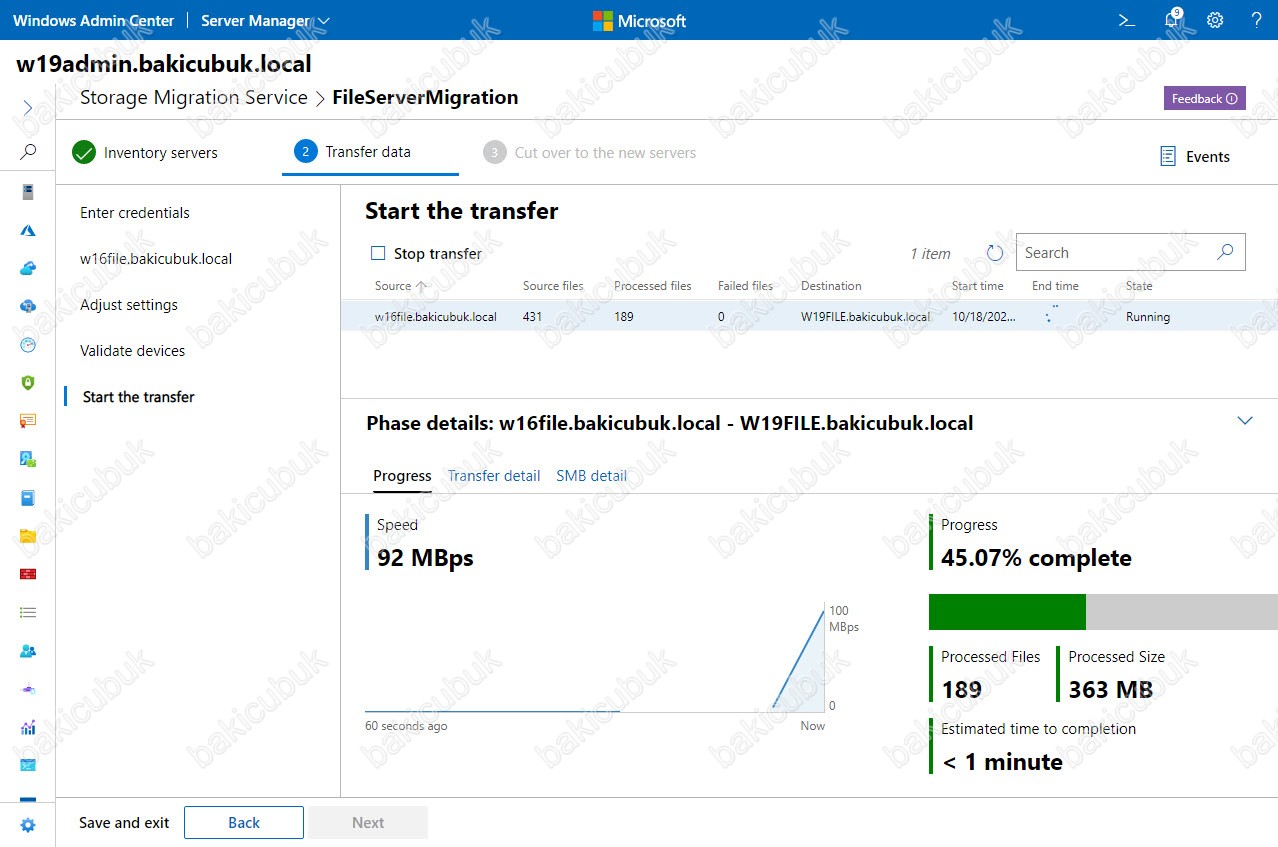Screen dimensions: 1278x847
Task: Click the W19FILE.bakicubuk.local destination cell
Action: pos(865,316)
